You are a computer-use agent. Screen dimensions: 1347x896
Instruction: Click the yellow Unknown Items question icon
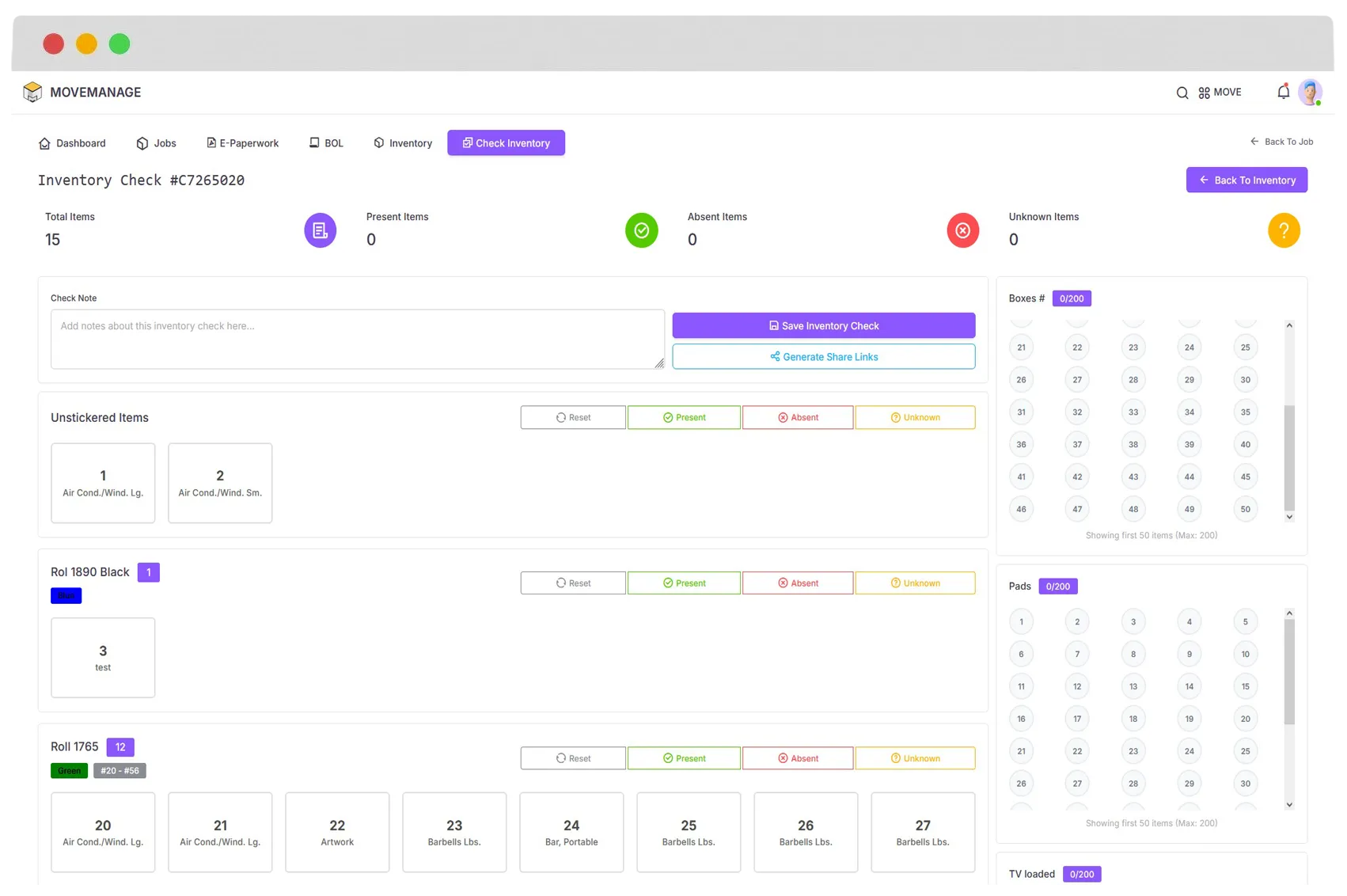[x=1284, y=230]
